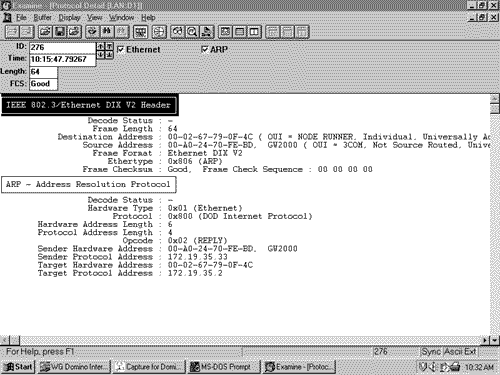
Task: Click the crosshair target toolbar icon
Action: [159, 32]
